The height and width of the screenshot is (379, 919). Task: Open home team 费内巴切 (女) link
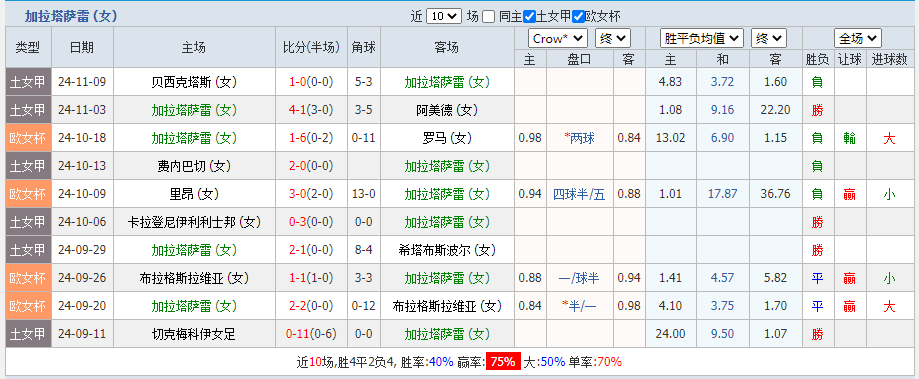194,166
